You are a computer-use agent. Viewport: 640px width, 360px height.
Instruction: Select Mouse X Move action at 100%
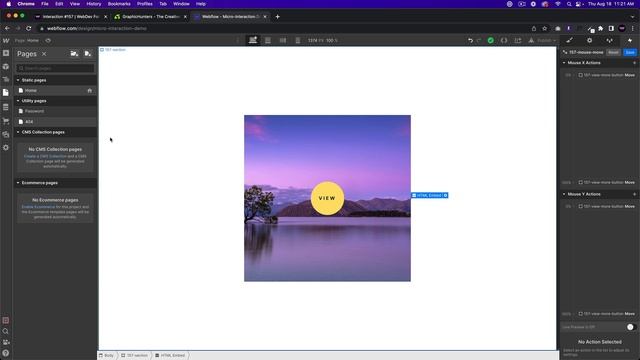[607, 182]
